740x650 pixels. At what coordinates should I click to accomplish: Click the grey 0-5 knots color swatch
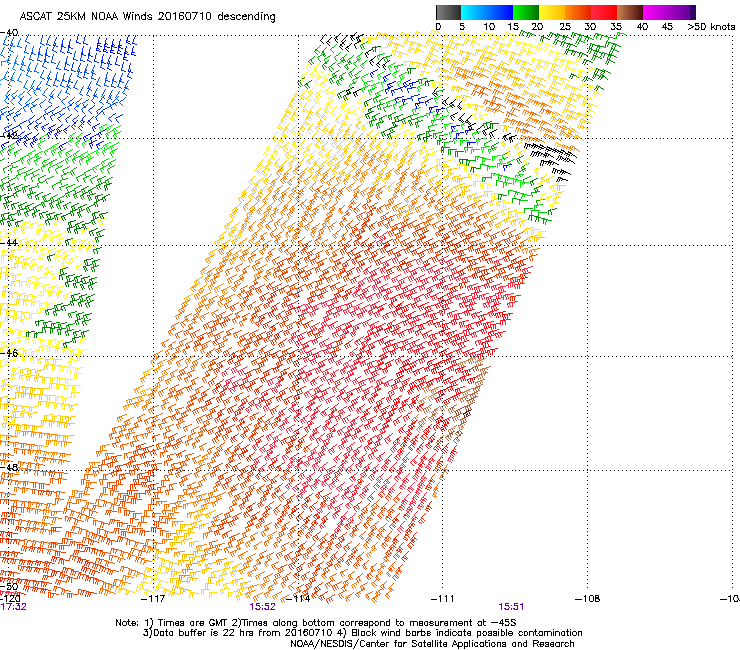coord(448,12)
